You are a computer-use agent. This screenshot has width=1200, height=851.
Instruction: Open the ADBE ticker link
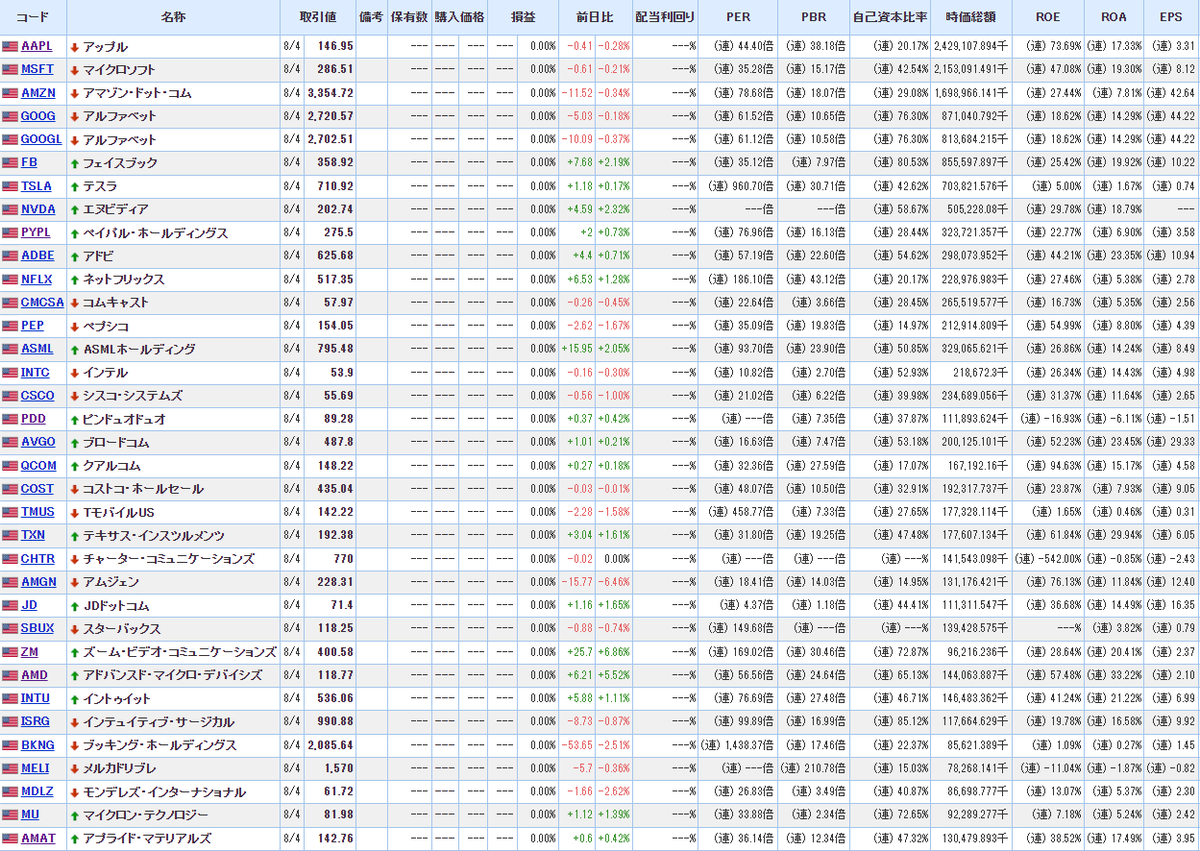pyautogui.click(x=37, y=256)
